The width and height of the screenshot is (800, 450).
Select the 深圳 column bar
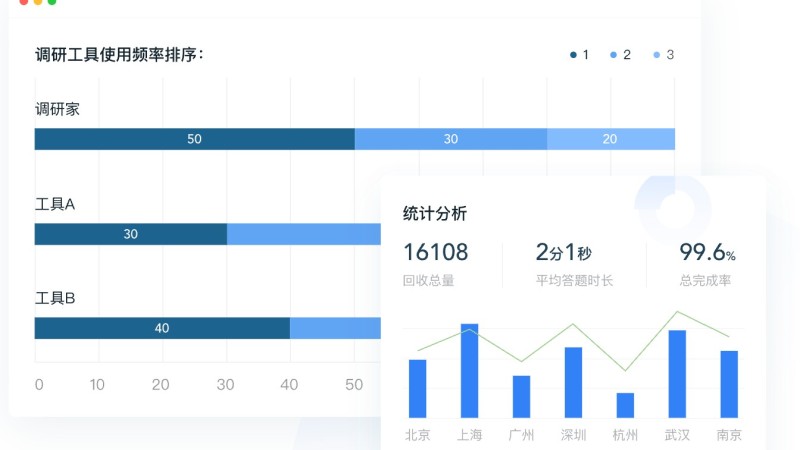[573, 383]
